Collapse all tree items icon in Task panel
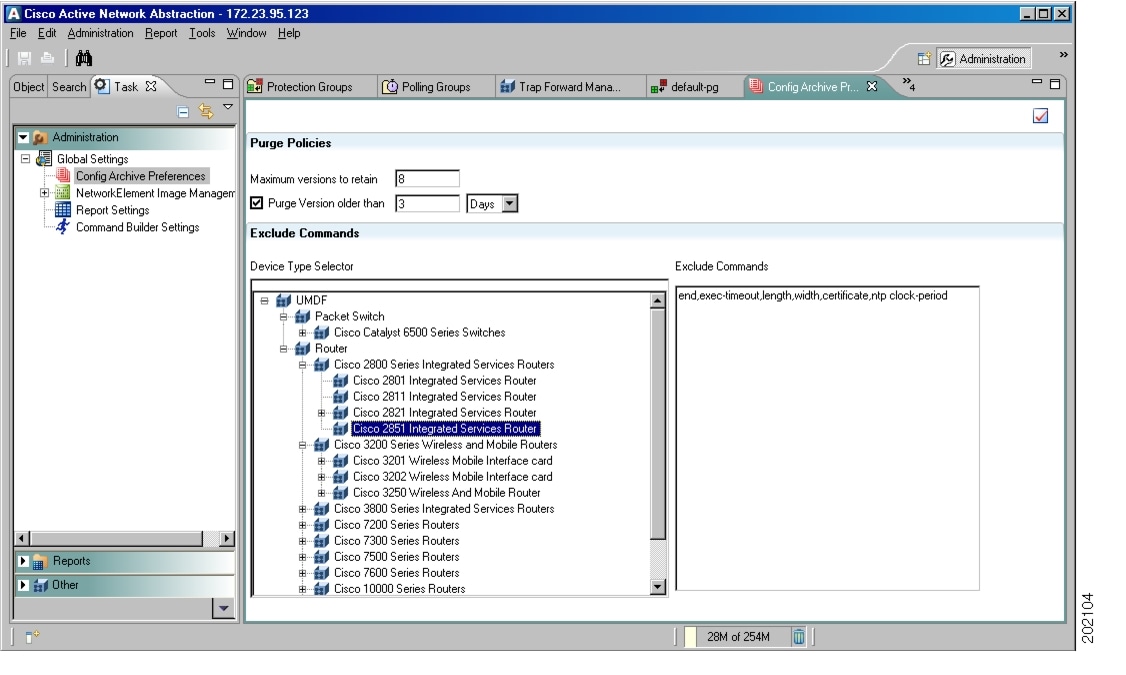Screen dimensions: 1126x675 tap(183, 111)
